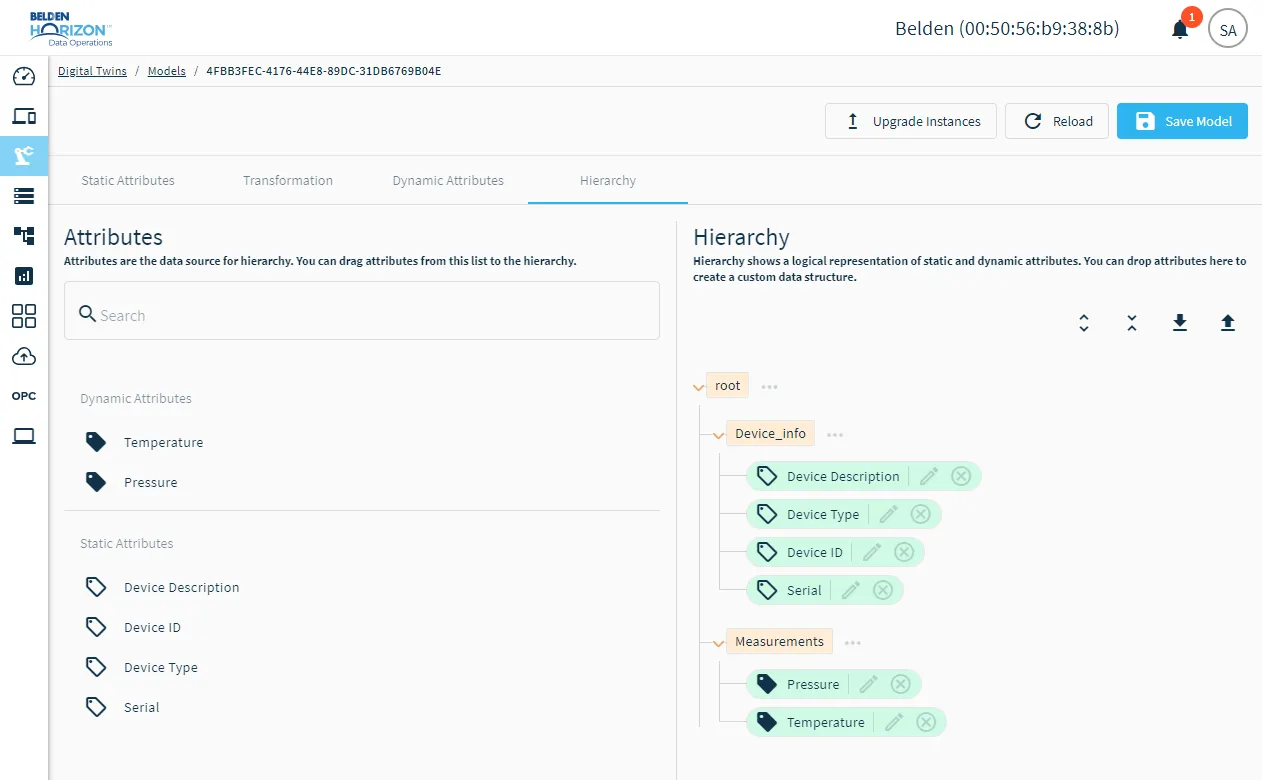This screenshot has height=780, width=1262.
Task: Collapse all hierarchy nodes icon
Action: point(1132,323)
